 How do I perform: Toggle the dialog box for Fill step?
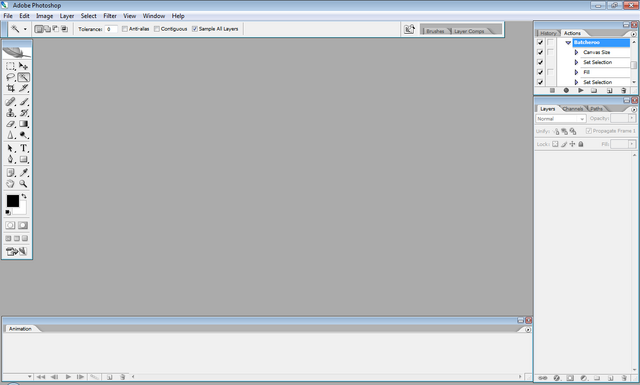point(550,72)
